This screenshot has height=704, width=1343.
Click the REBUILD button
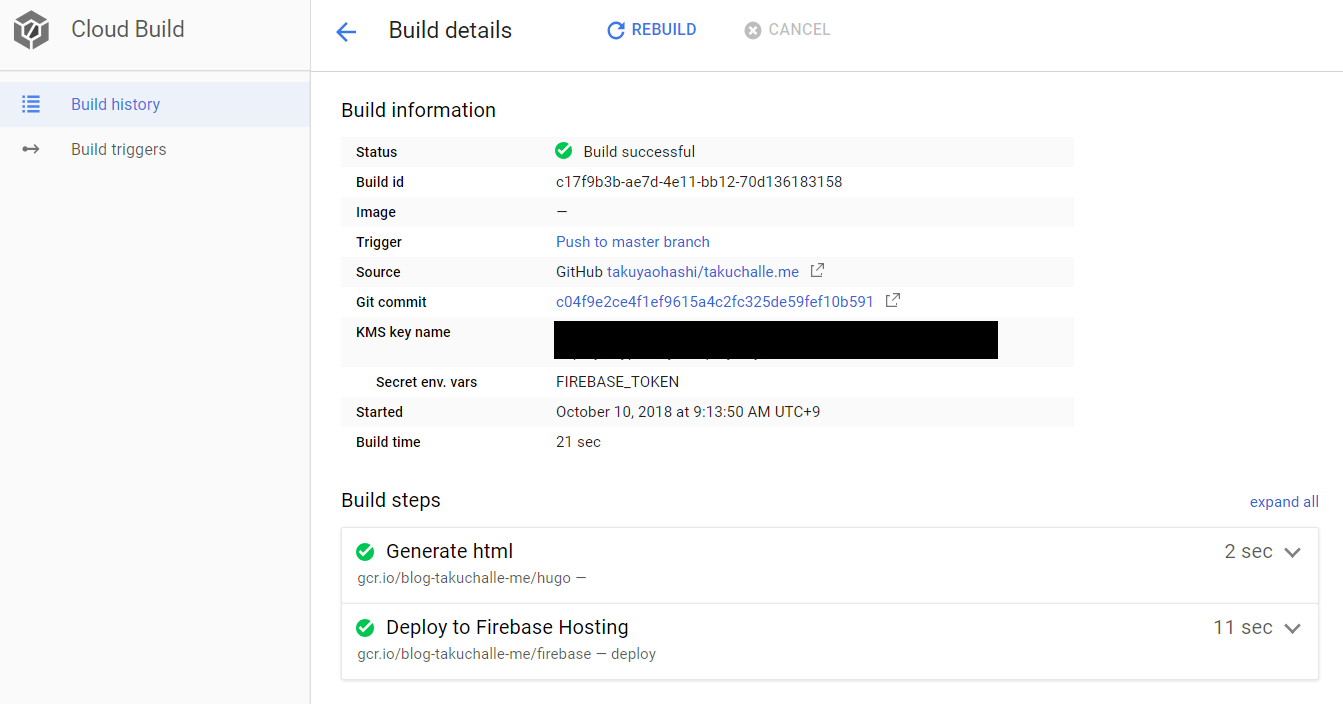click(652, 30)
